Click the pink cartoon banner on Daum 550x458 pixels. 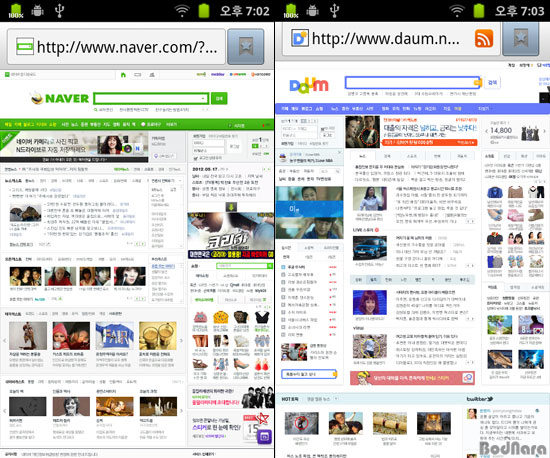(412, 378)
